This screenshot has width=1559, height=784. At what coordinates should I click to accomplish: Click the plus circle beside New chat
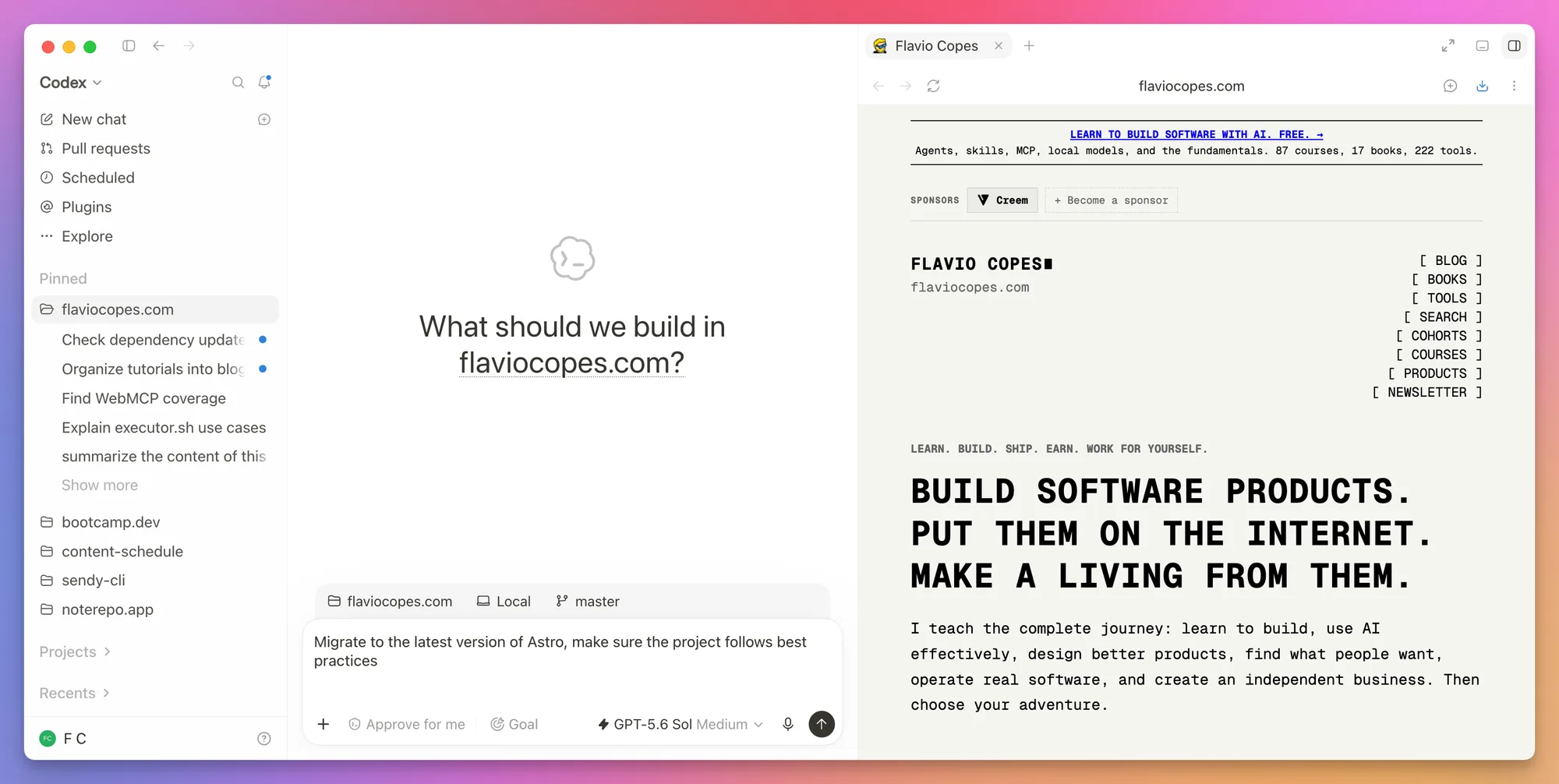(x=264, y=119)
